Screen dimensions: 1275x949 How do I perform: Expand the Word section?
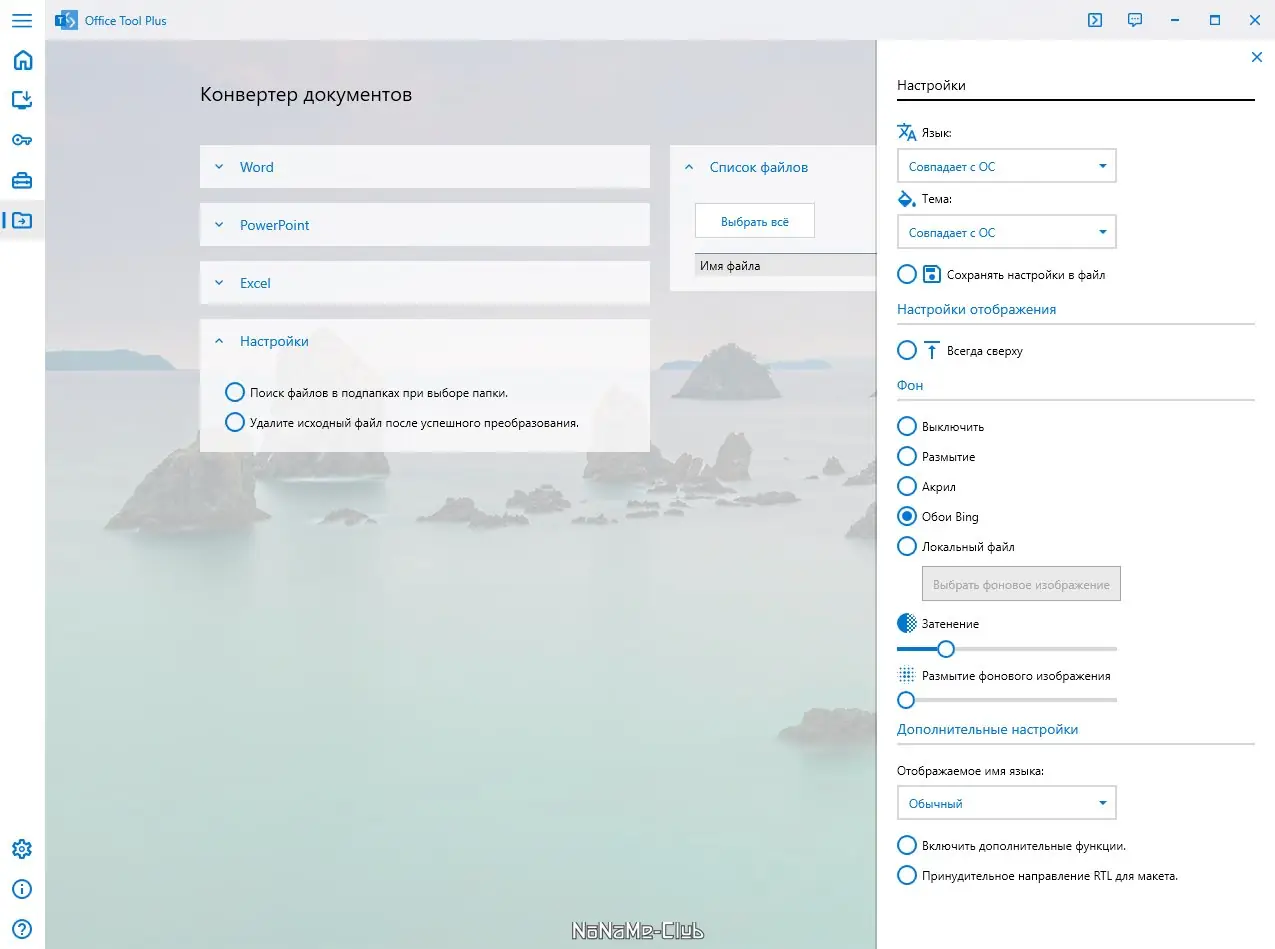tap(424, 167)
